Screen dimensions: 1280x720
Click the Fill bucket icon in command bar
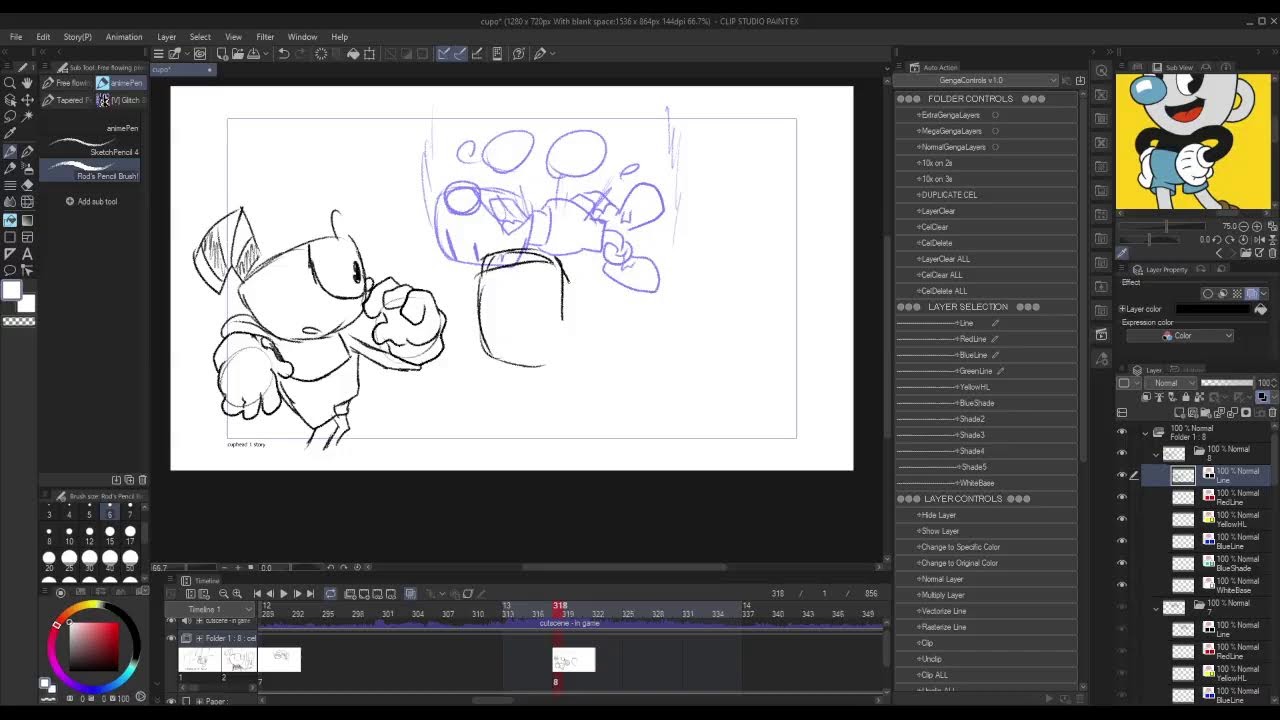pyautogui.click(x=353, y=54)
